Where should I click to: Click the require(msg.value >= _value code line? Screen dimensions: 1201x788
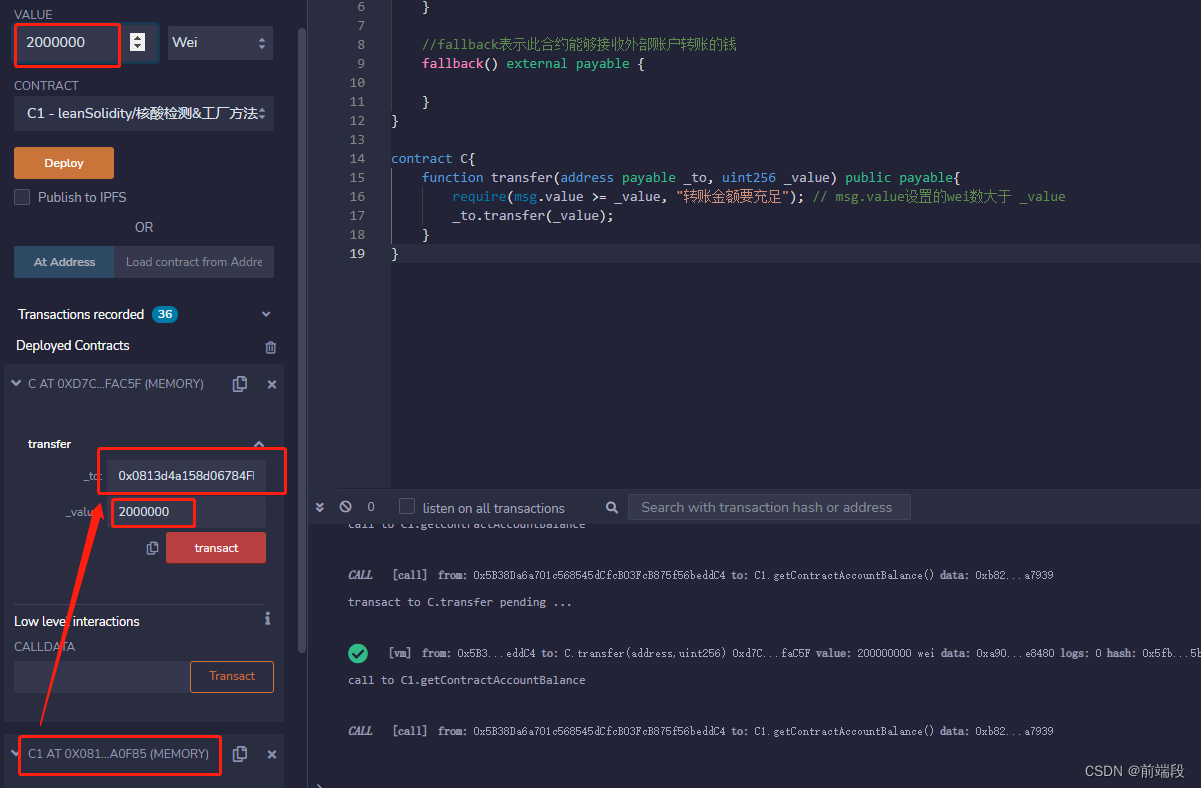[x=628, y=197]
